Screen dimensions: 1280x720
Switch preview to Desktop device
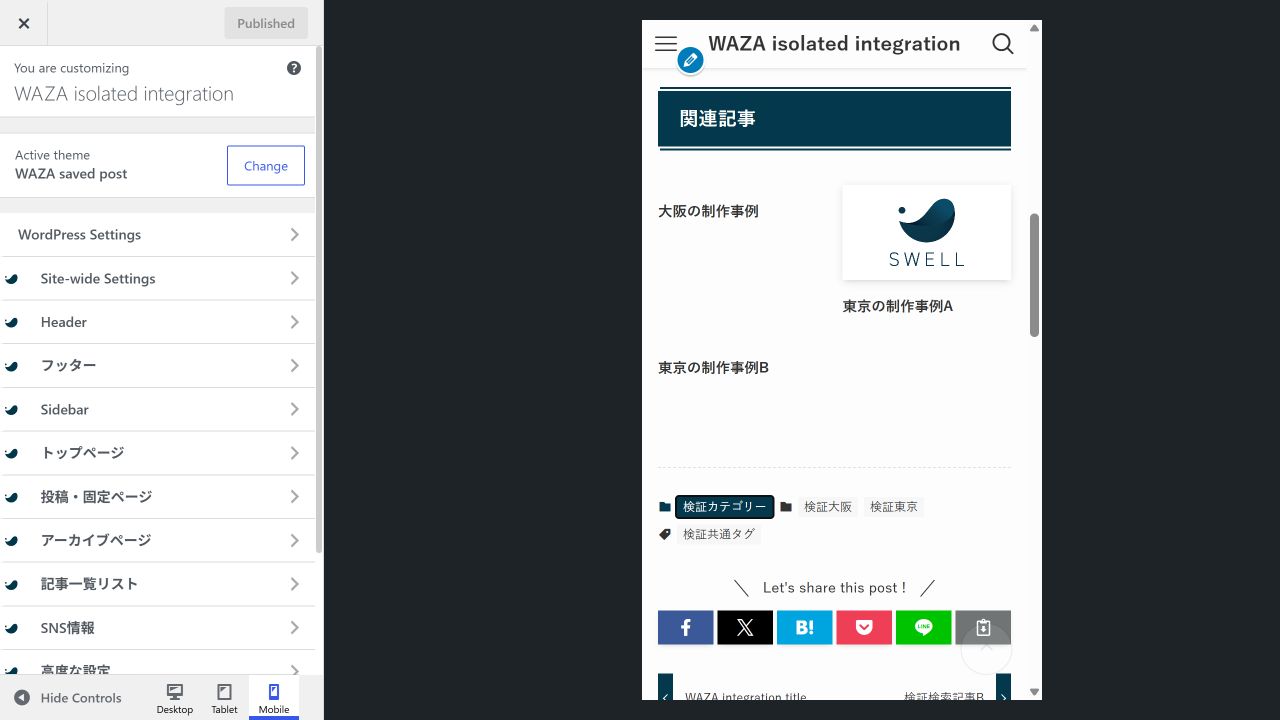click(175, 698)
